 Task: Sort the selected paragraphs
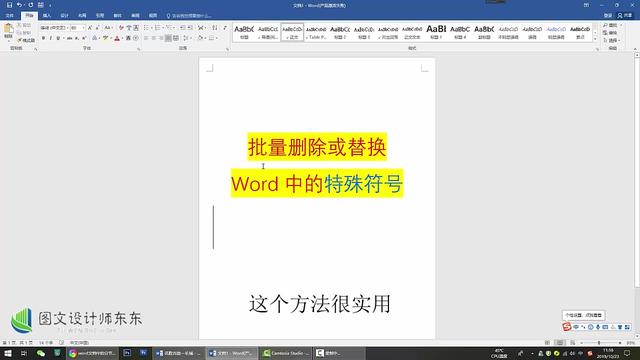click(215, 28)
